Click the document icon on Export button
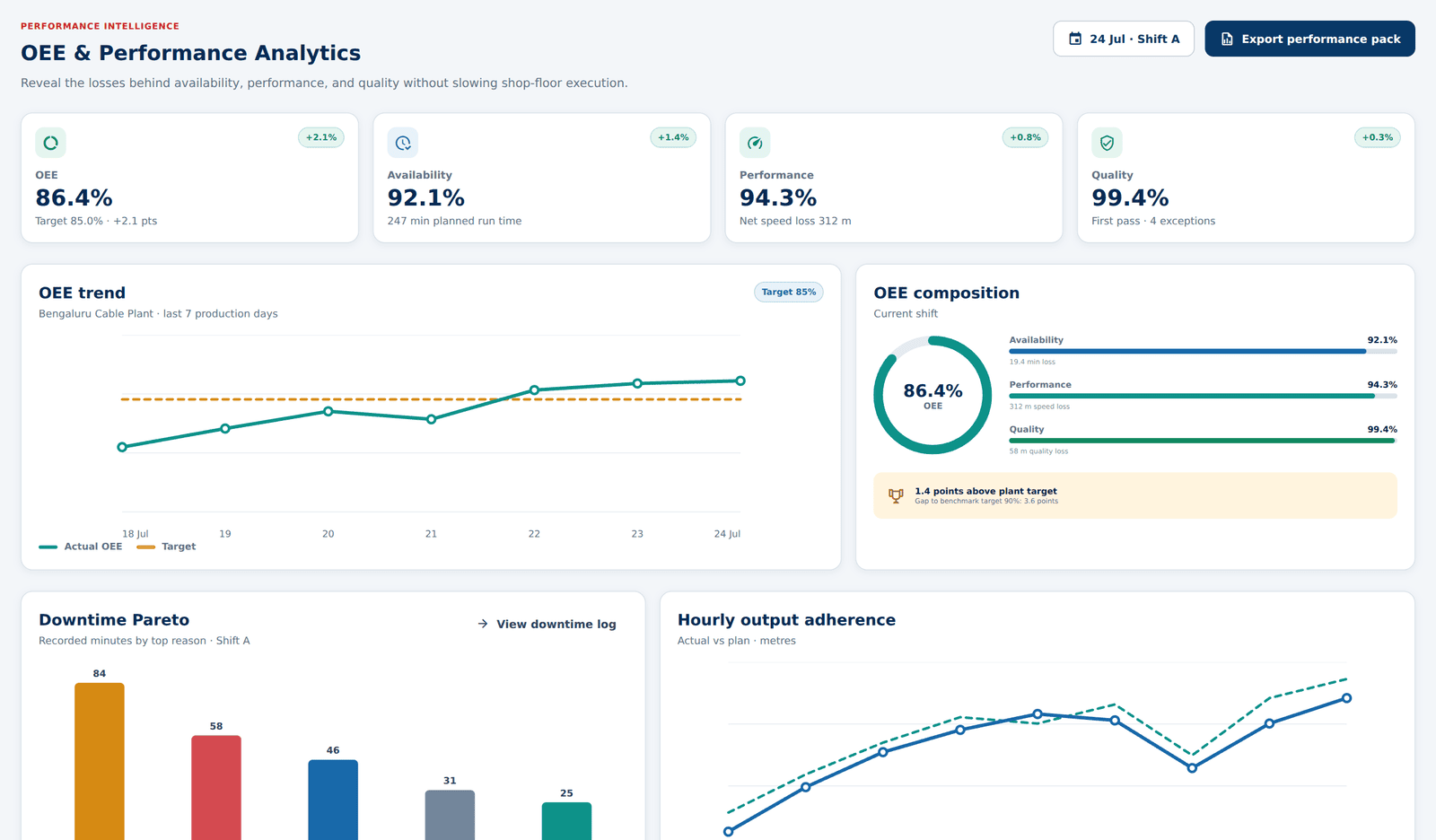Screen dimensions: 1436x840 [x=1227, y=39]
